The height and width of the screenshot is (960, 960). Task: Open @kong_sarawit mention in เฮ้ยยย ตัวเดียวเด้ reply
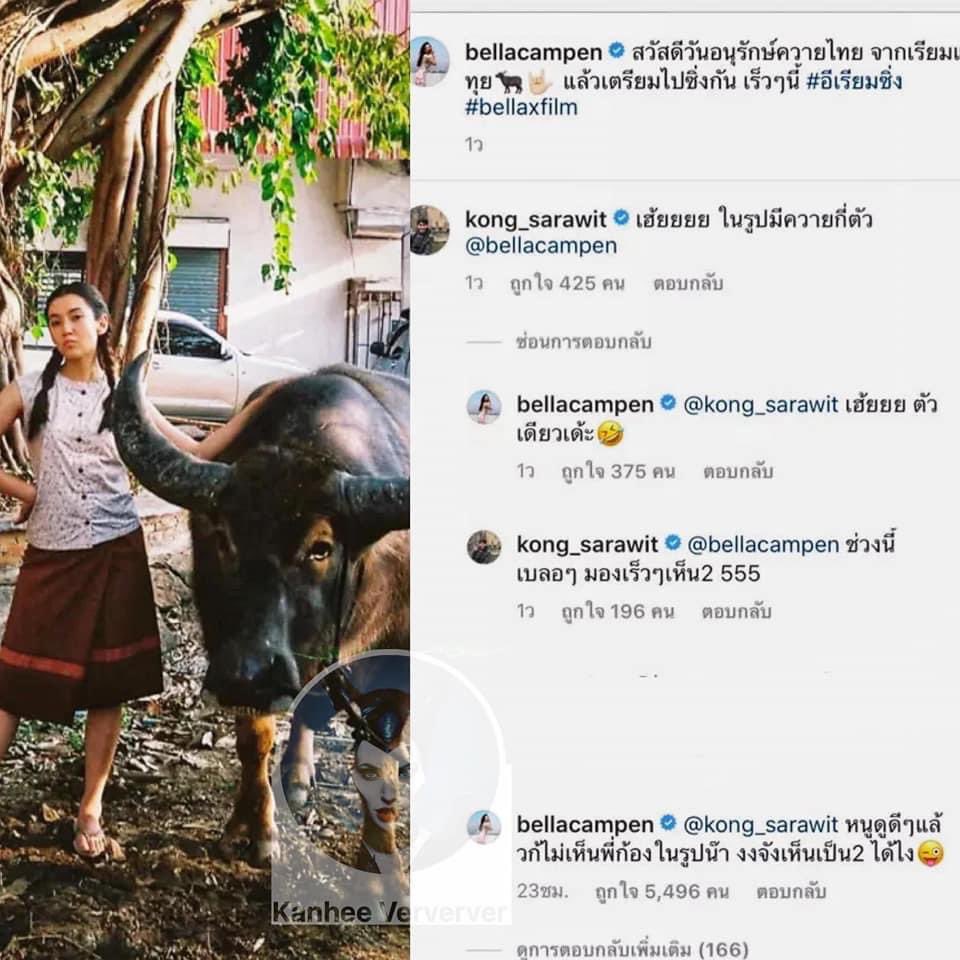(x=760, y=405)
